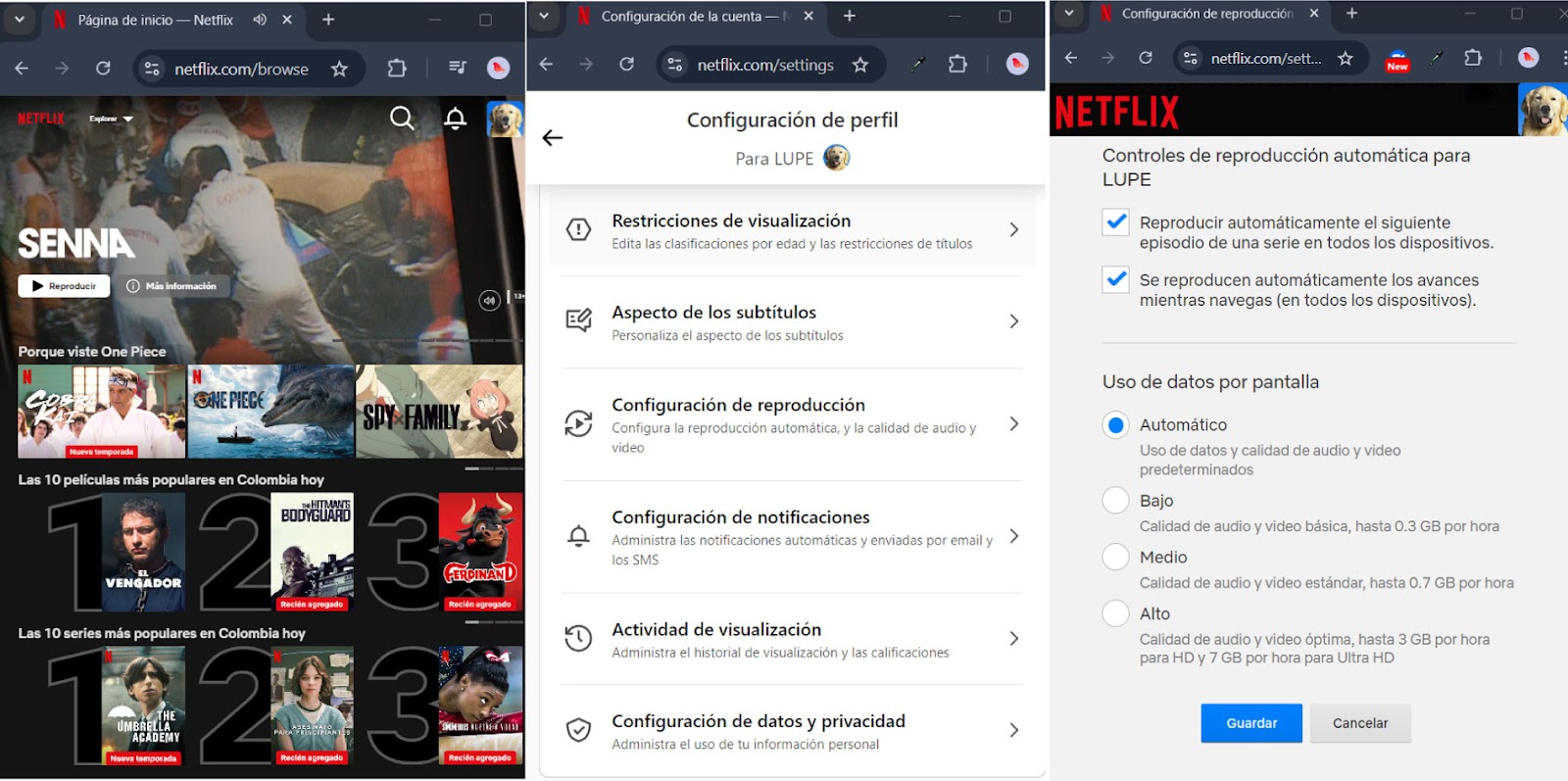The image size is (1568, 781).
Task: Open the tab search dropdown in the browse window
Action: (x=20, y=19)
